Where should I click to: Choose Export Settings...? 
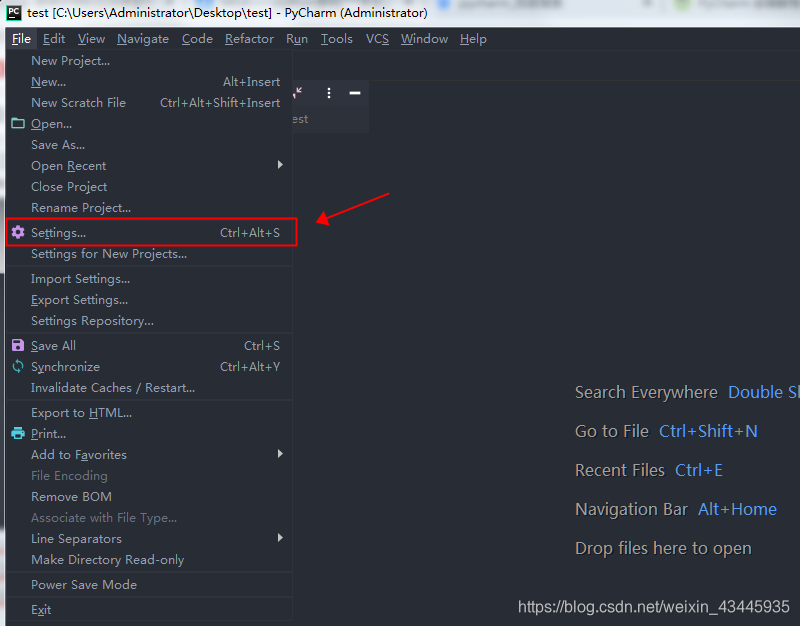pos(149,299)
